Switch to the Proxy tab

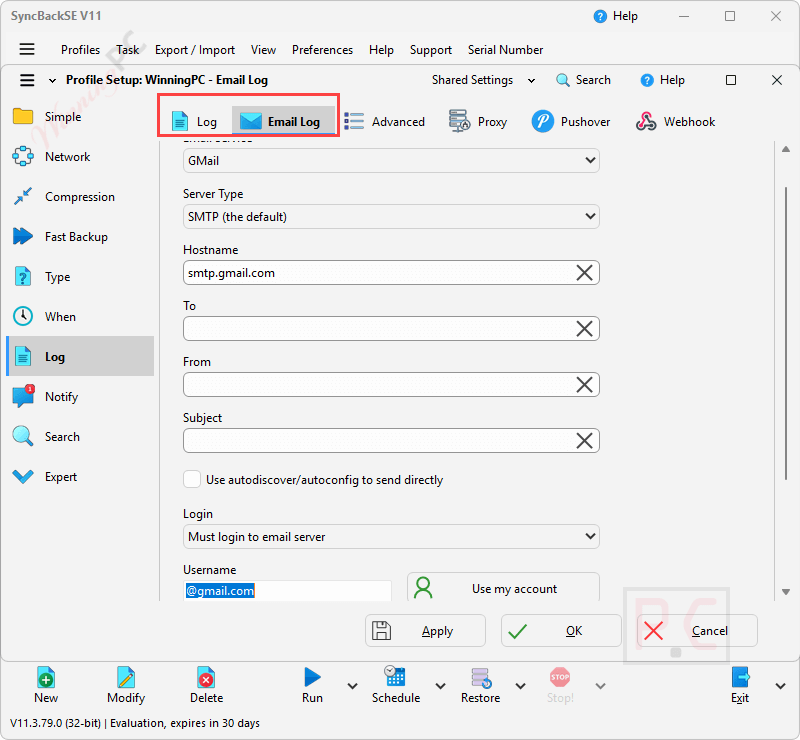pos(478,121)
